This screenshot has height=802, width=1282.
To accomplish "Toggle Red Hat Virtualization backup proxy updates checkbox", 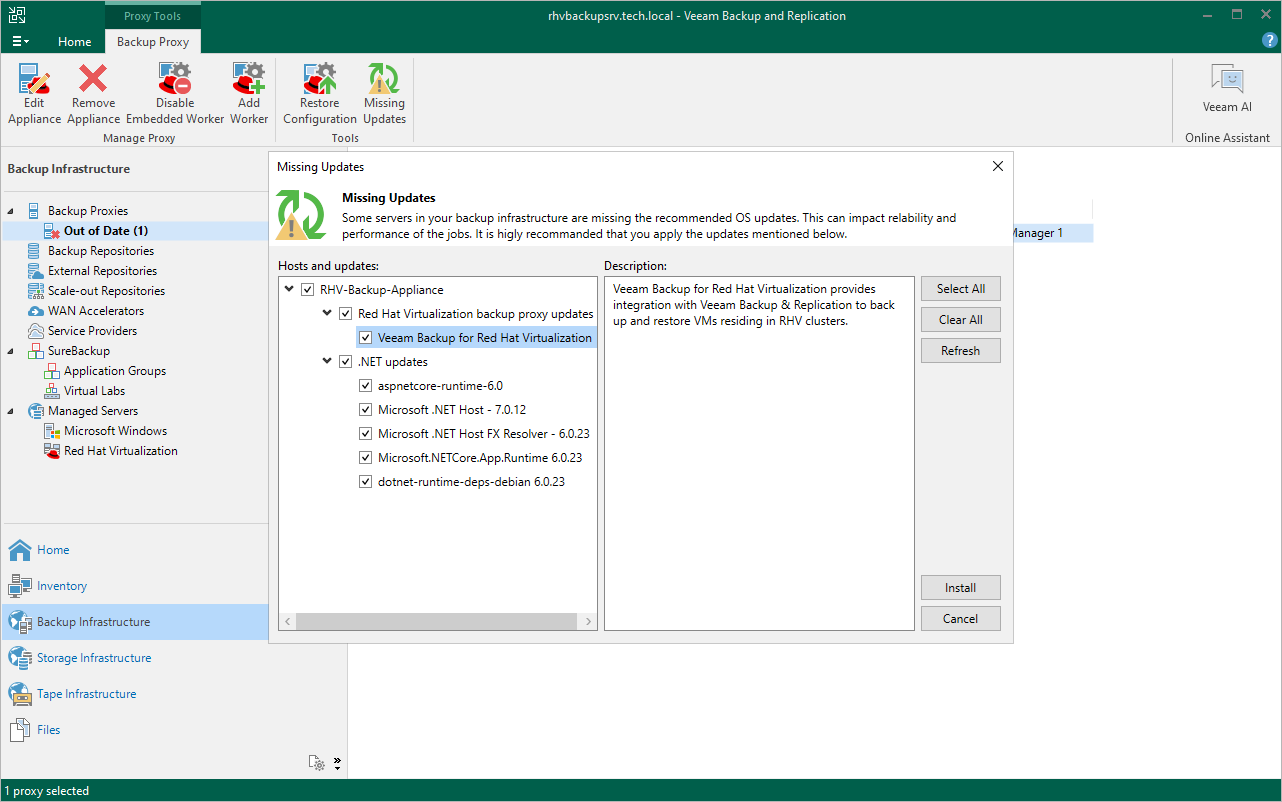I will point(346,314).
